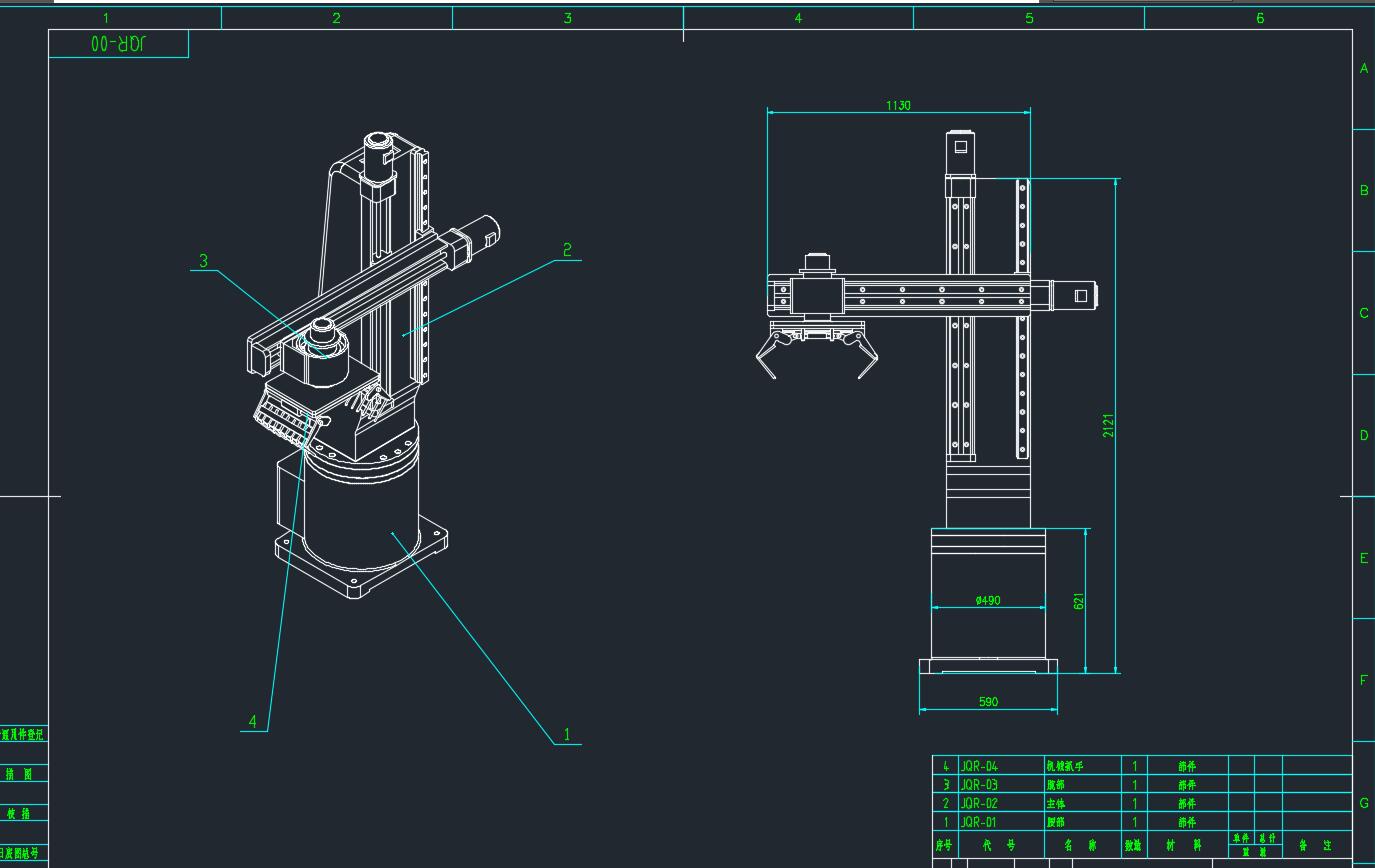Select the JQR-02 part code cell

pos(979,803)
